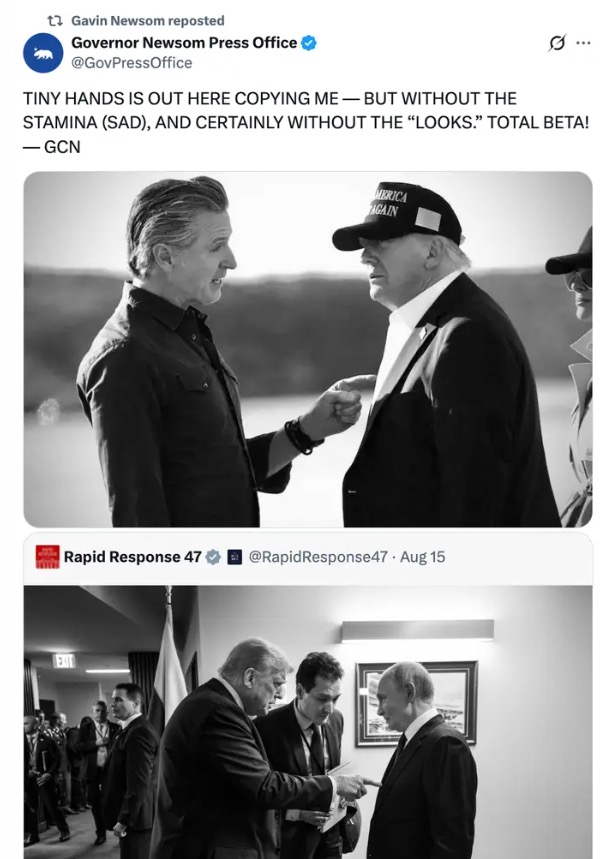Image resolution: width=610 pixels, height=859 pixels.
Task: Click the dark square affiliation badge
Action: [235, 557]
